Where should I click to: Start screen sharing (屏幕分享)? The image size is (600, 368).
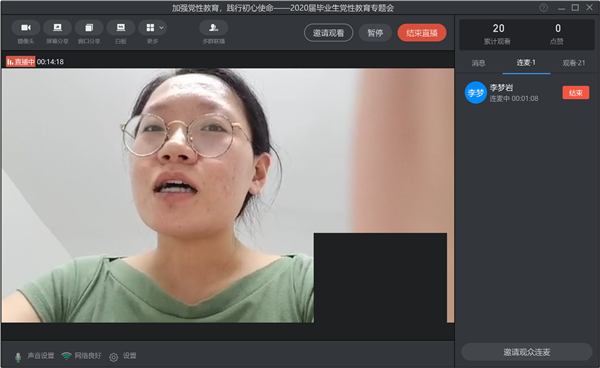click(x=57, y=28)
